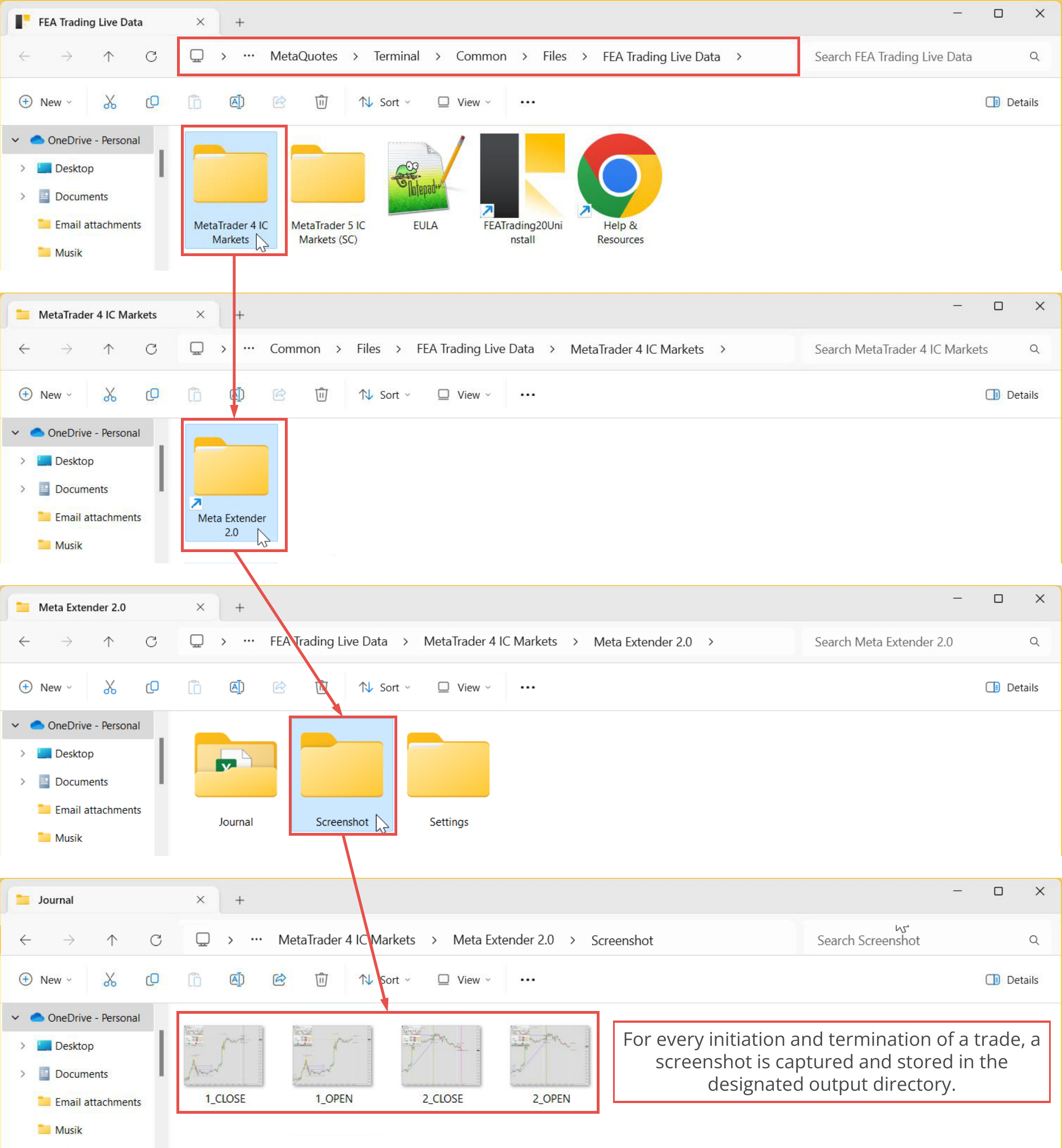
Task: Go up one level in Journal window
Action: click(112, 940)
